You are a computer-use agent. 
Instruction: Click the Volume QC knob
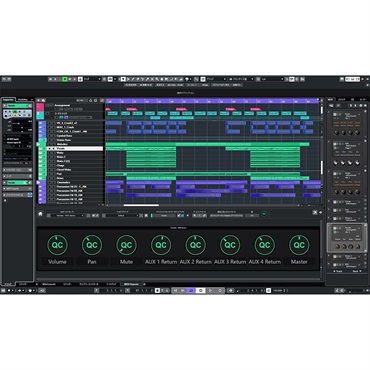pos(57,245)
